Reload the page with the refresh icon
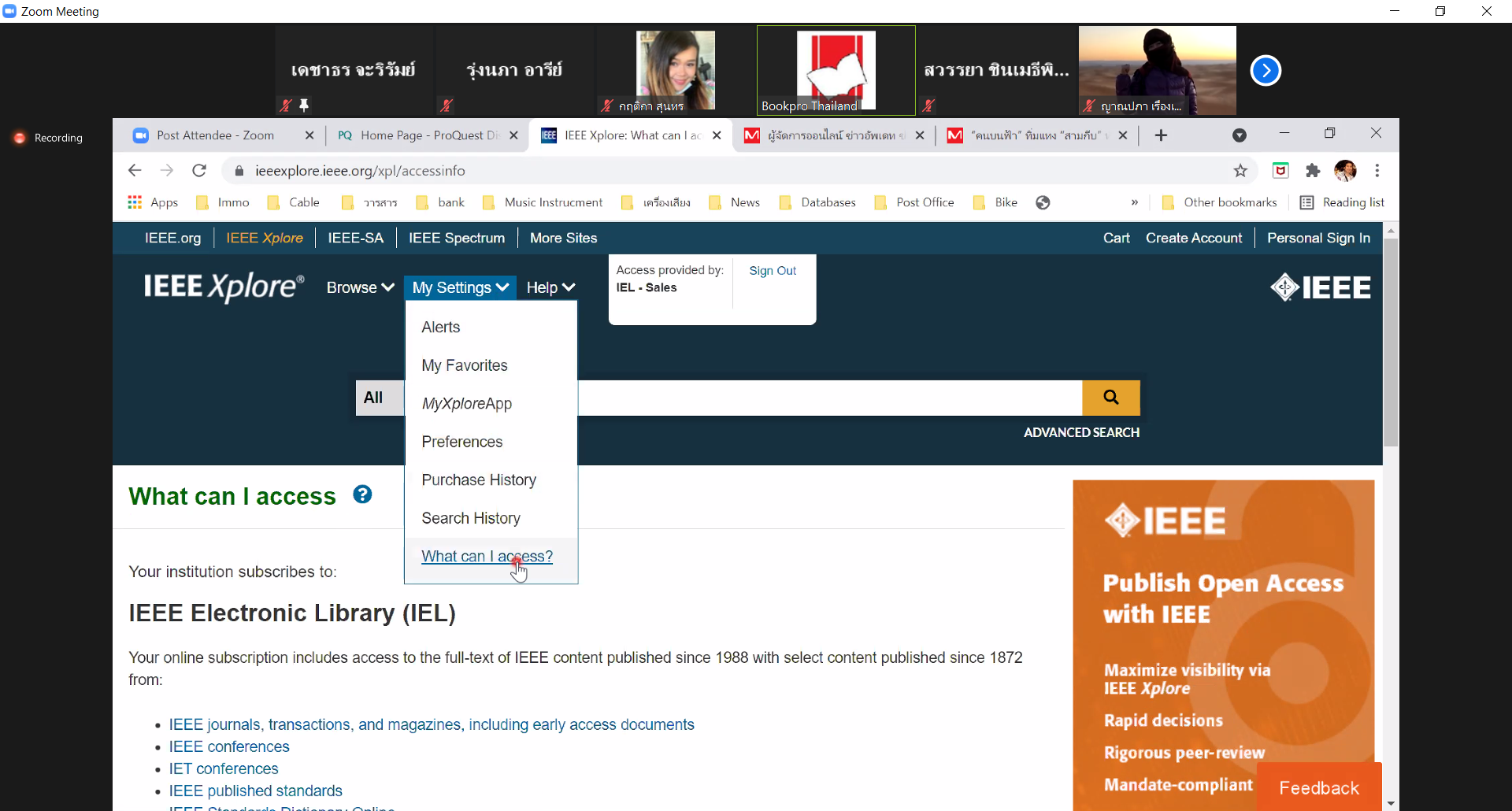The width and height of the screenshot is (1512, 811). click(199, 171)
